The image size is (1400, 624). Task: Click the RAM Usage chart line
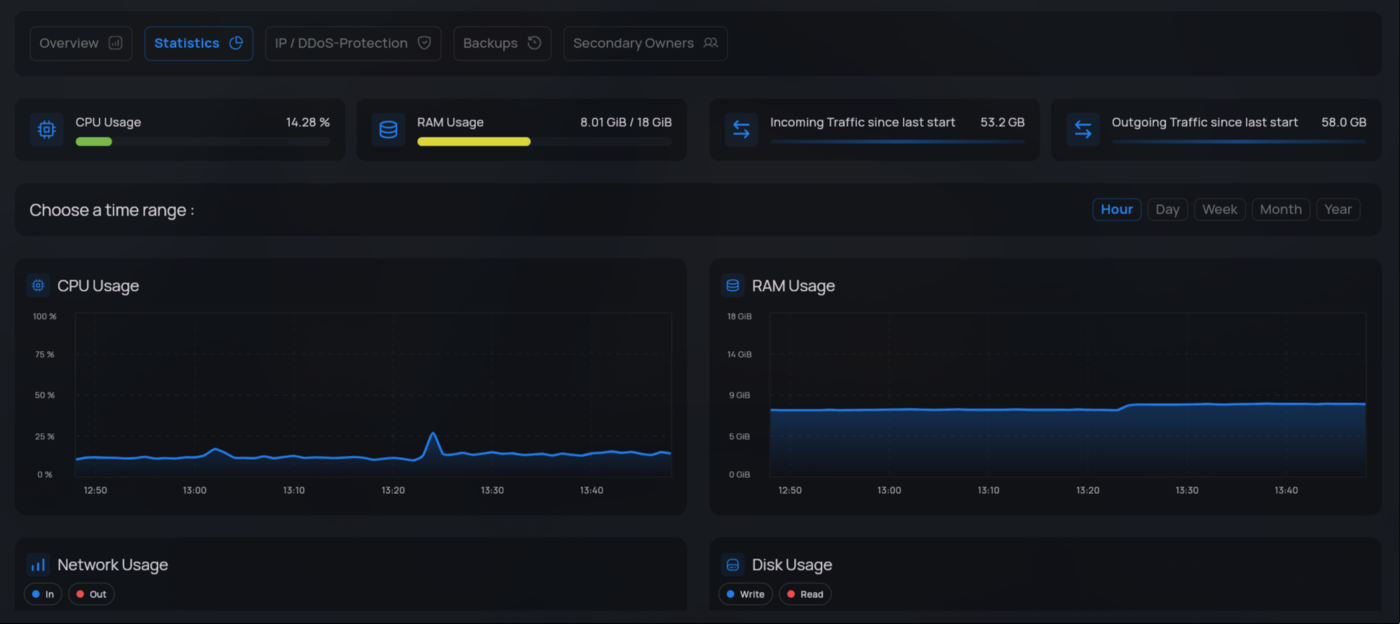1067,408
